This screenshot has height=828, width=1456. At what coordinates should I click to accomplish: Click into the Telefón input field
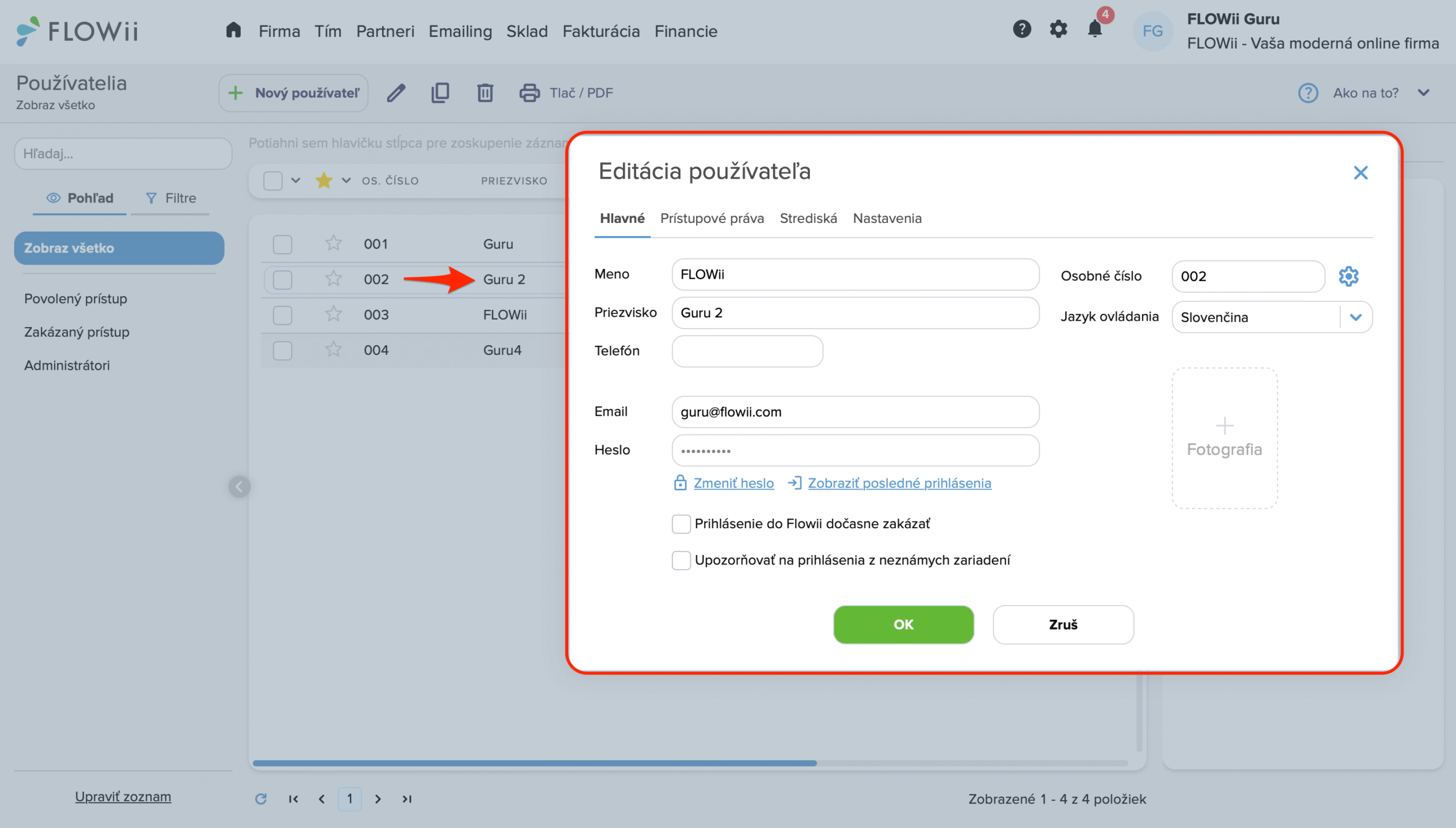click(747, 351)
